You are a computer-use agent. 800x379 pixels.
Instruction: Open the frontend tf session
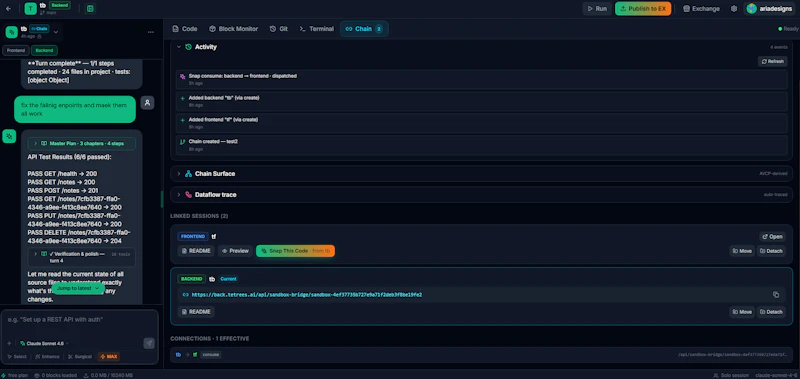[x=772, y=237]
